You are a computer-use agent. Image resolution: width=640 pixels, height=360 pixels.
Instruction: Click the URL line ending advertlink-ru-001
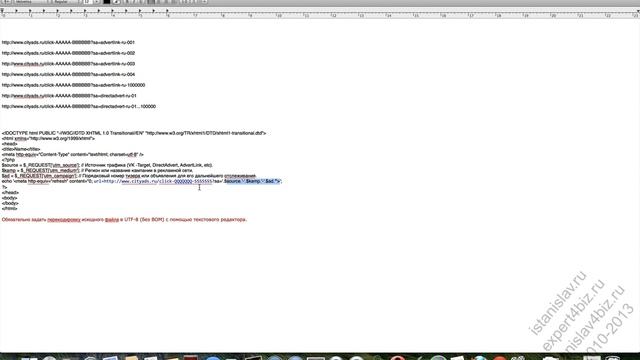[68, 42]
